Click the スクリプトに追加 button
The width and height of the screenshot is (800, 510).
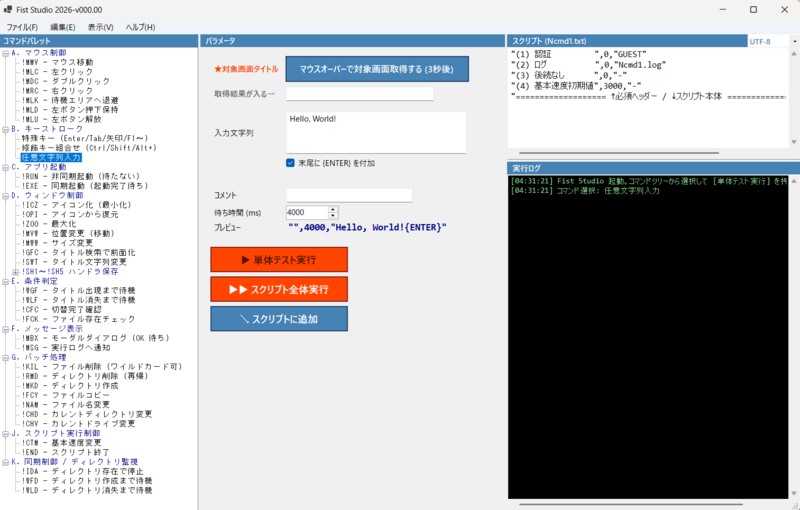(279, 319)
